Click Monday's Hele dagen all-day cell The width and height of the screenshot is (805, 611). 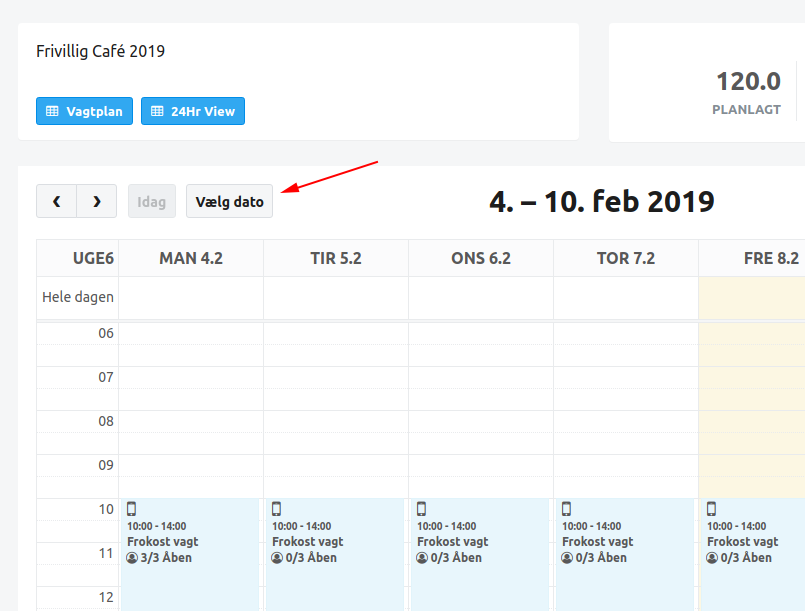[x=191, y=297]
